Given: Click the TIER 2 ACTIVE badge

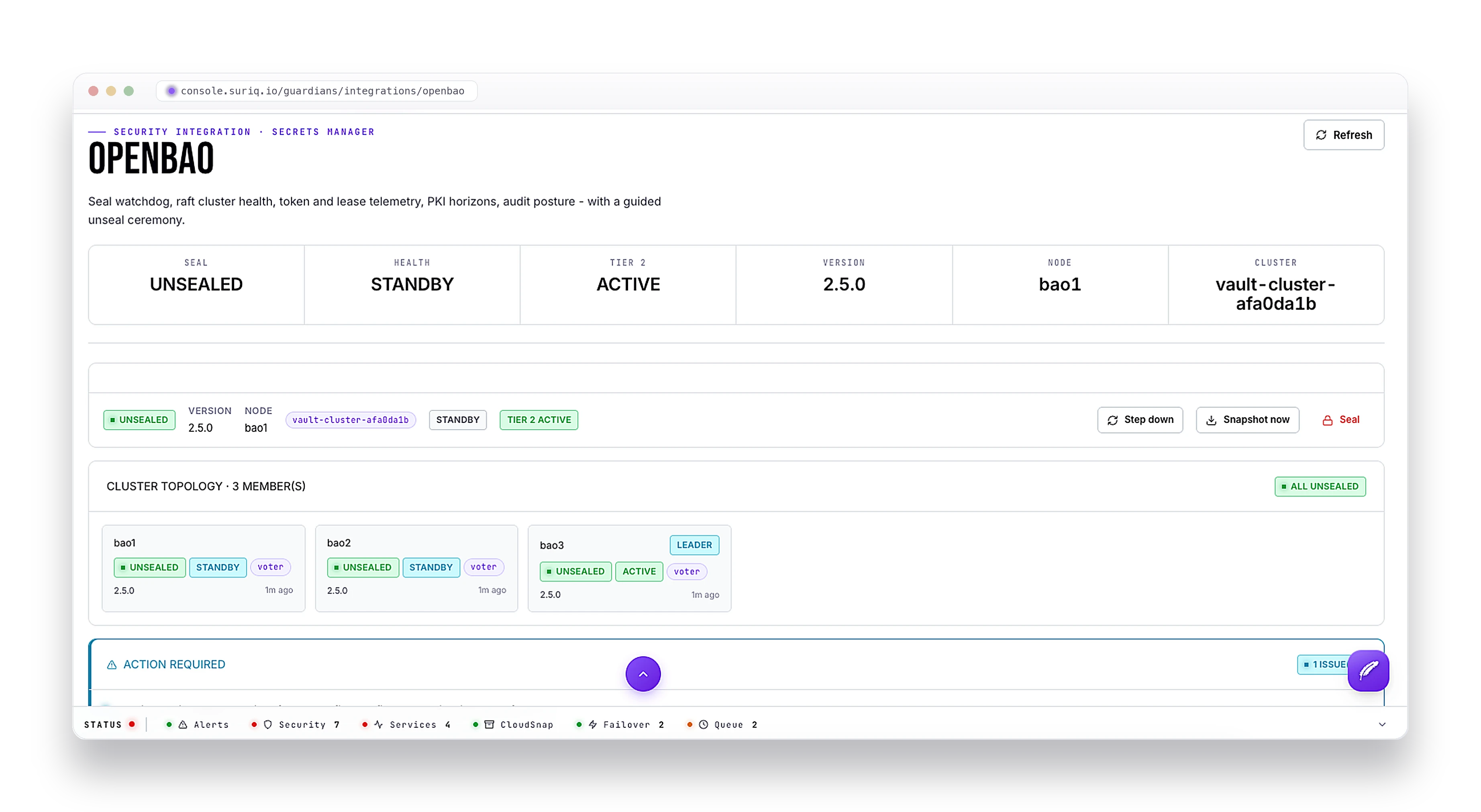Looking at the screenshot, I should tap(539, 420).
